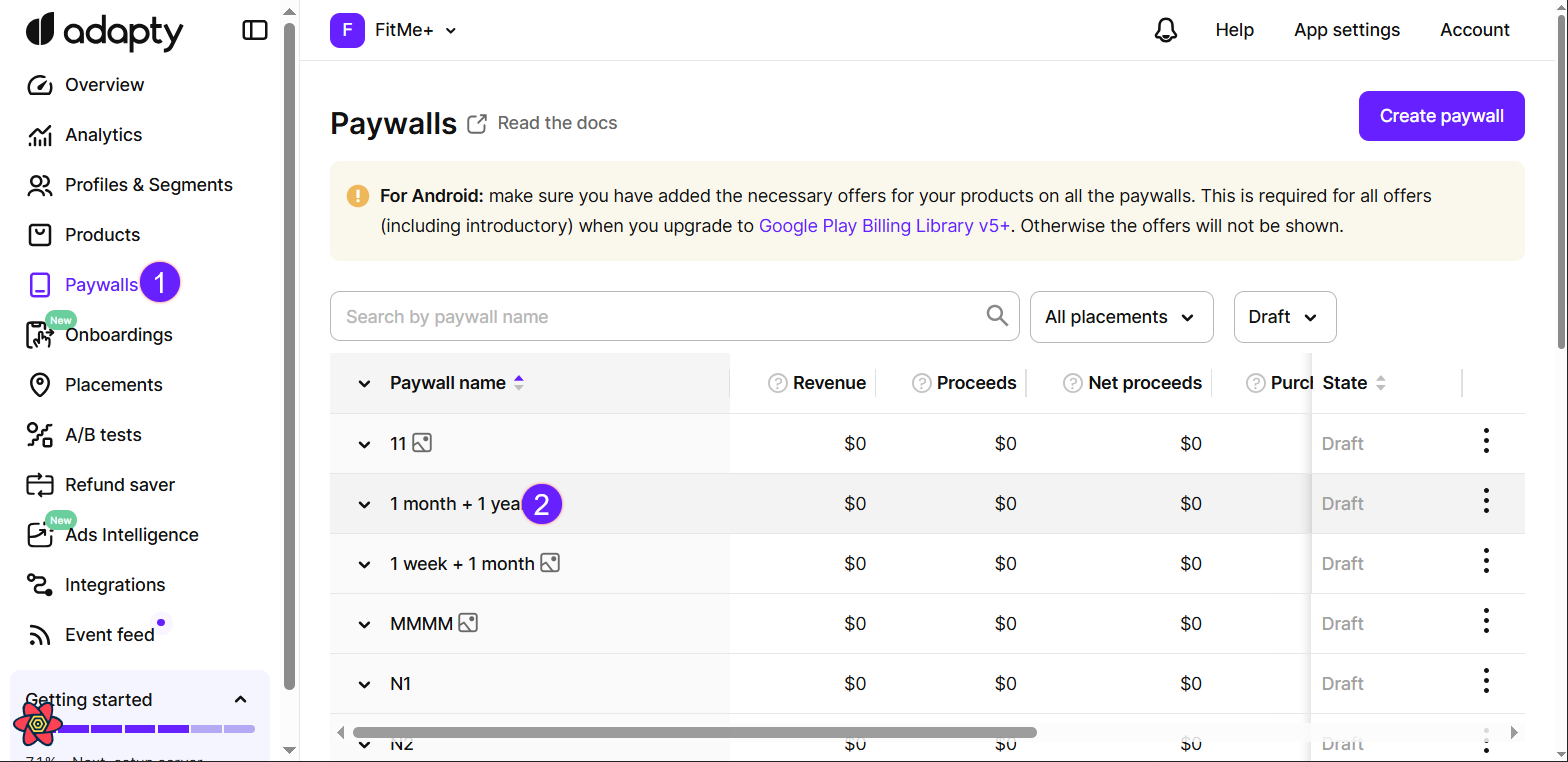This screenshot has height=762, width=1568.
Task: Click the Create paywall button
Action: [x=1441, y=116]
